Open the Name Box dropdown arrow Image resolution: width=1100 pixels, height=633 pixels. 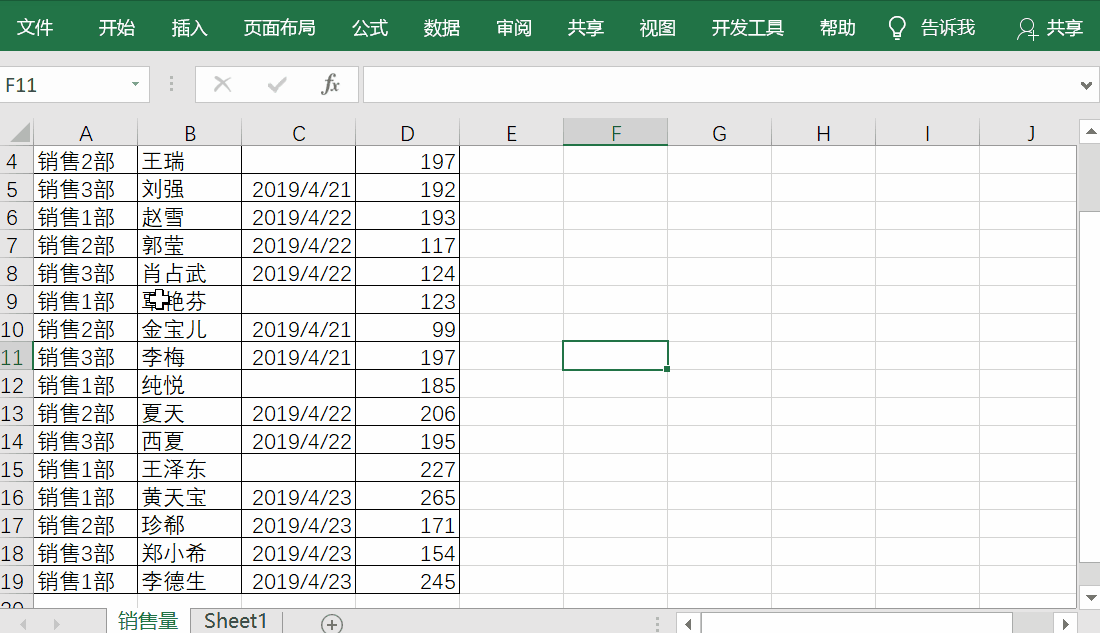pyautogui.click(x=135, y=84)
